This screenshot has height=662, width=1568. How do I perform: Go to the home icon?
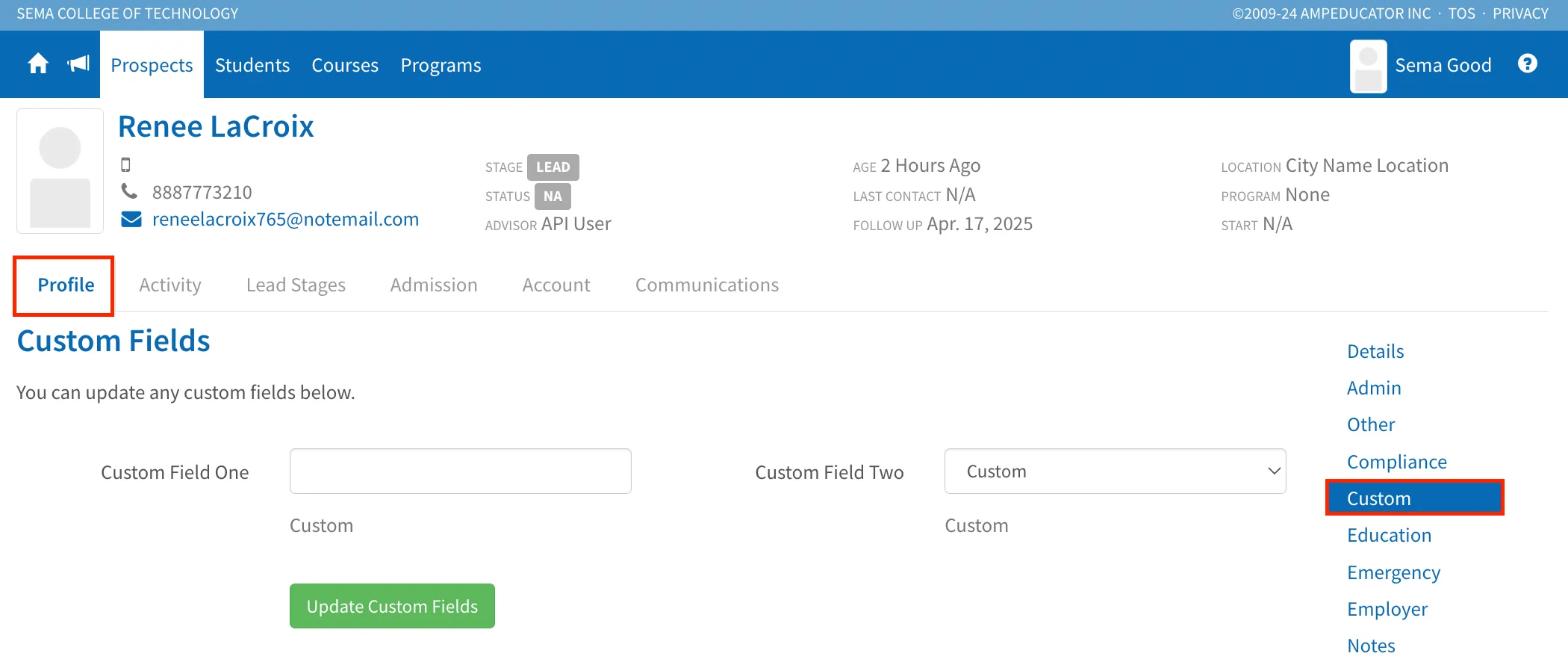click(x=38, y=64)
